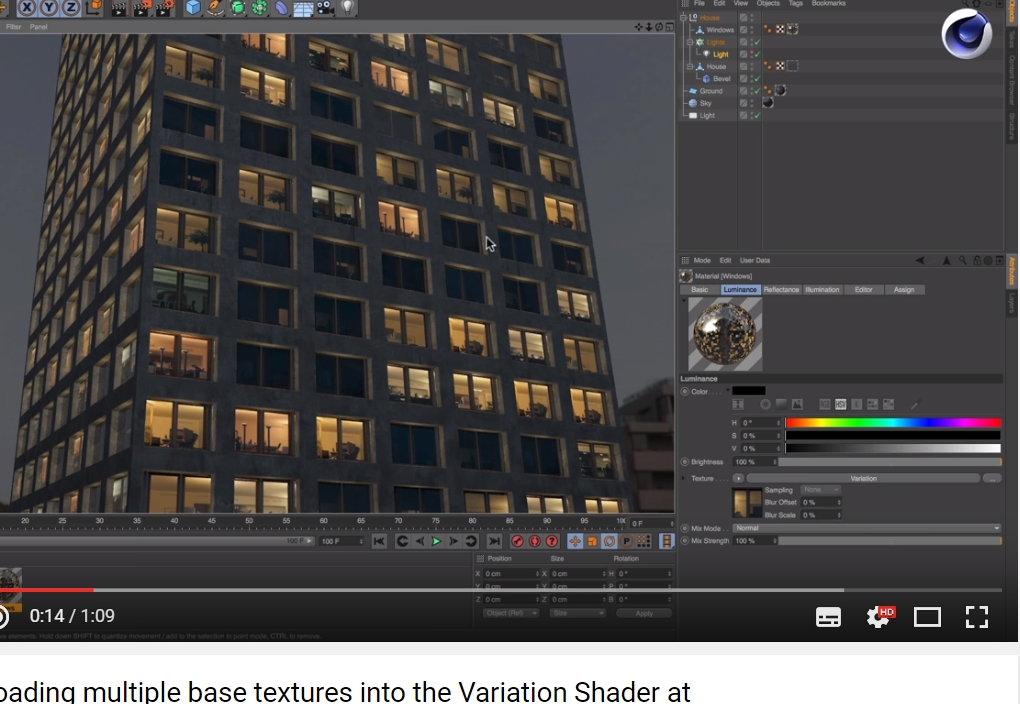Switch to the Basic material tab

(700, 290)
